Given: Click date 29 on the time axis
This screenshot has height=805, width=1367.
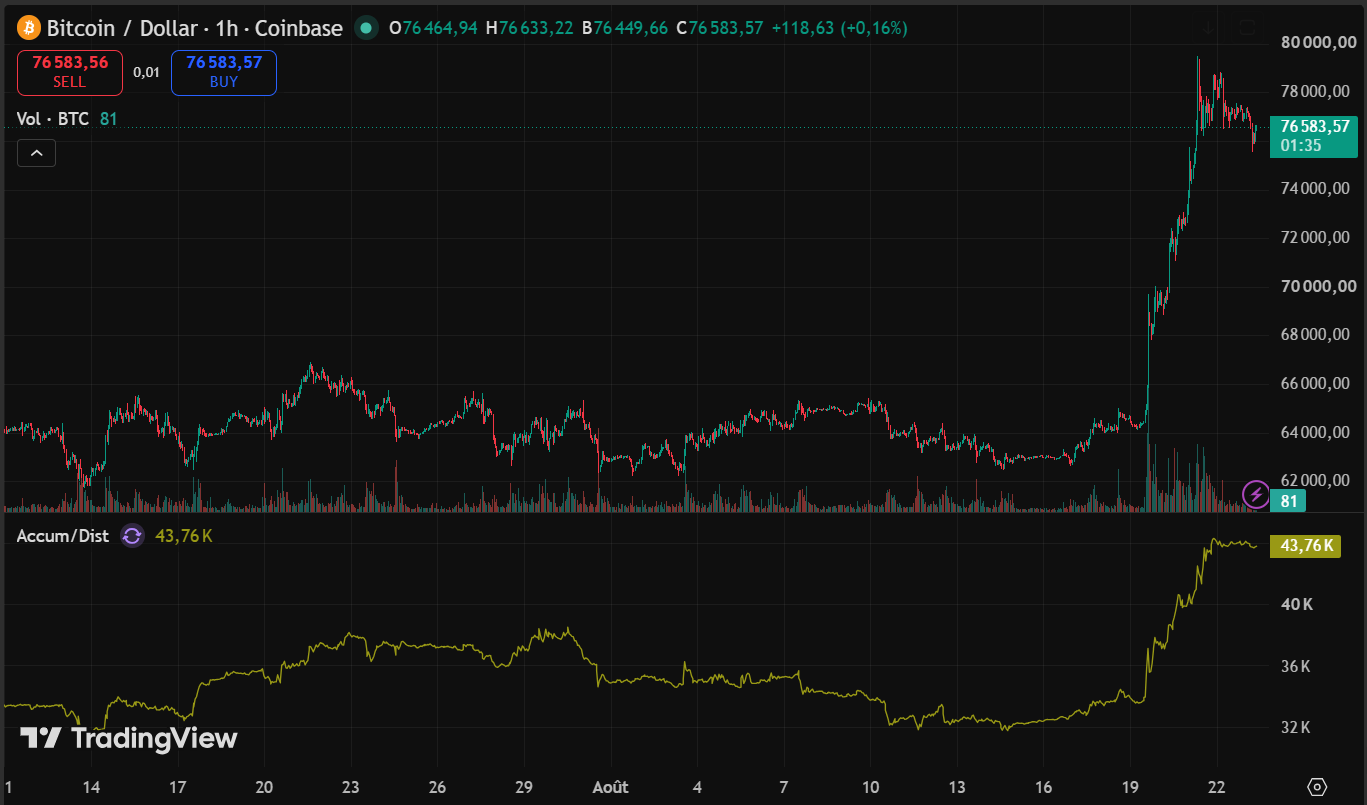Looking at the screenshot, I should click(x=524, y=787).
